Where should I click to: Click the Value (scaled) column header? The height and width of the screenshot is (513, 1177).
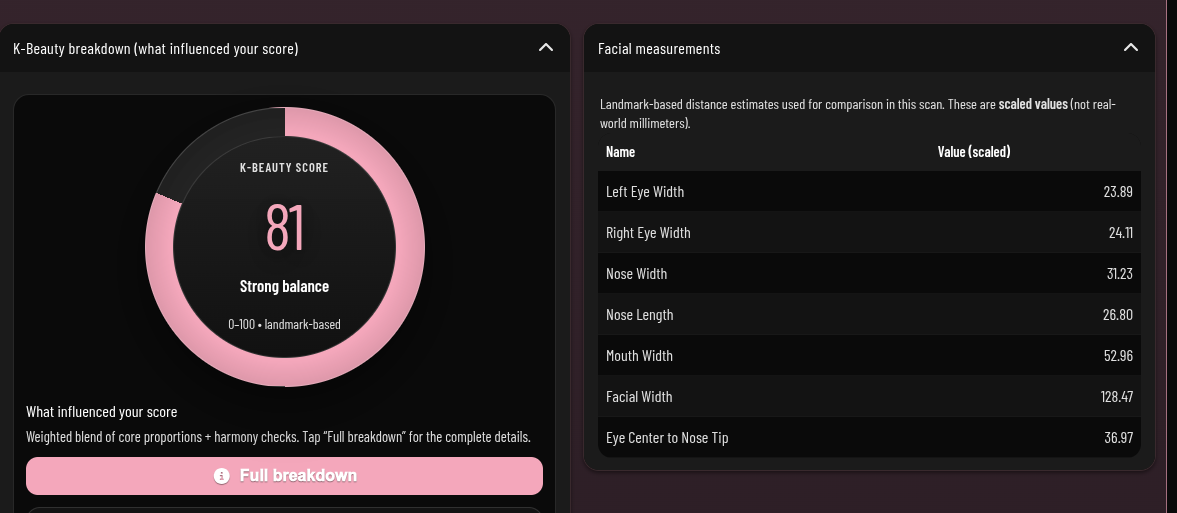point(974,152)
